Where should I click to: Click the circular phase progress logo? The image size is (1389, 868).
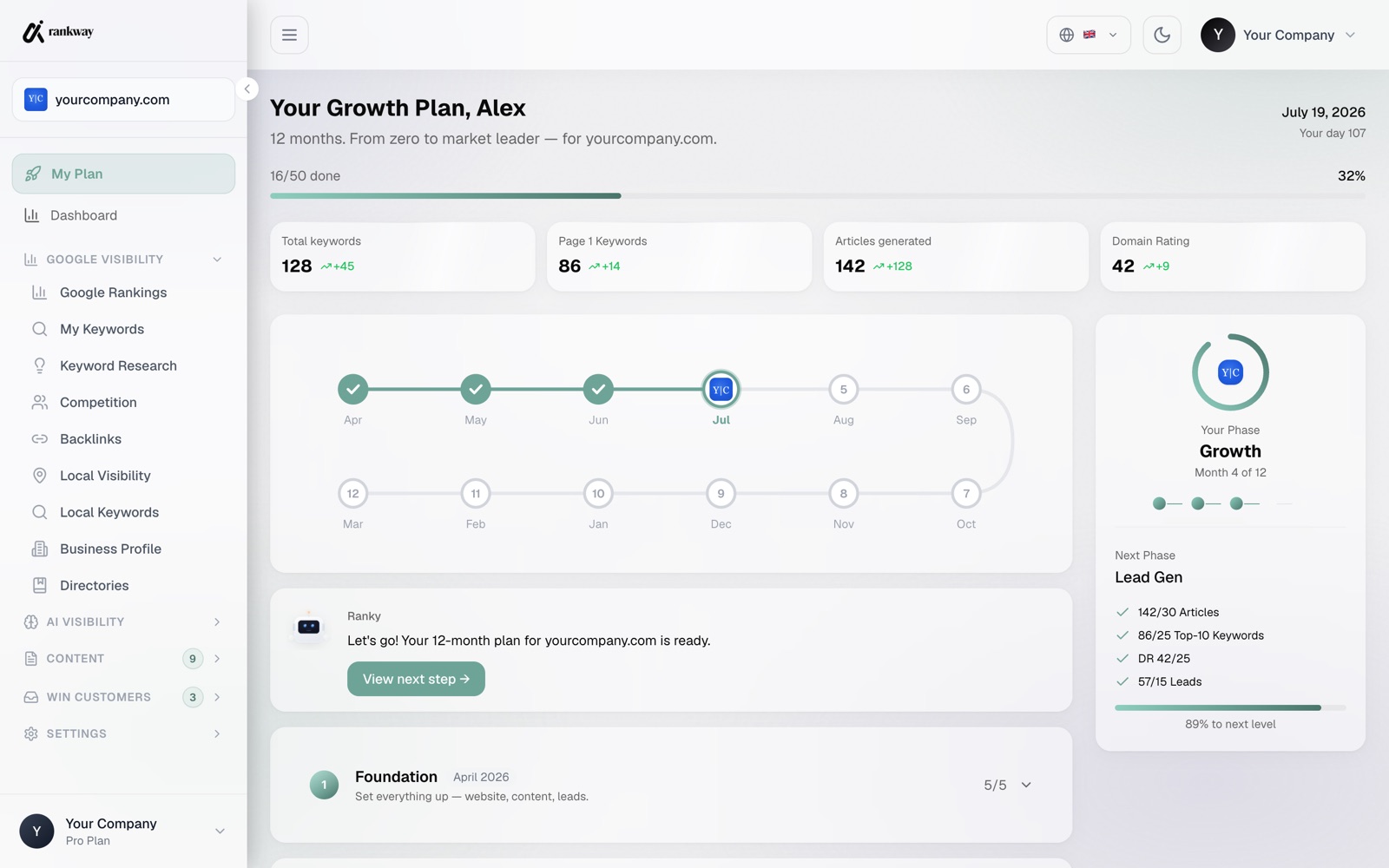coord(1230,372)
